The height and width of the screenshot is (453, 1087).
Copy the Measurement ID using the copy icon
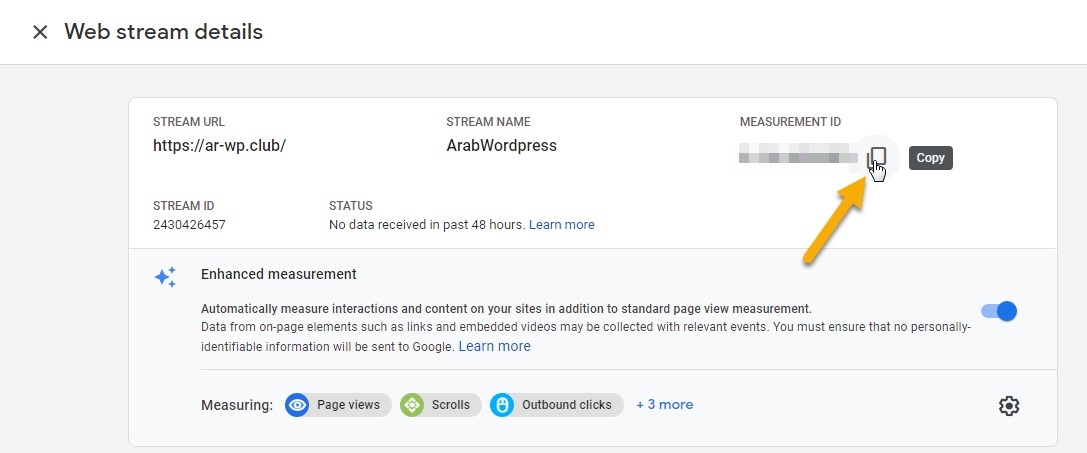[878, 157]
